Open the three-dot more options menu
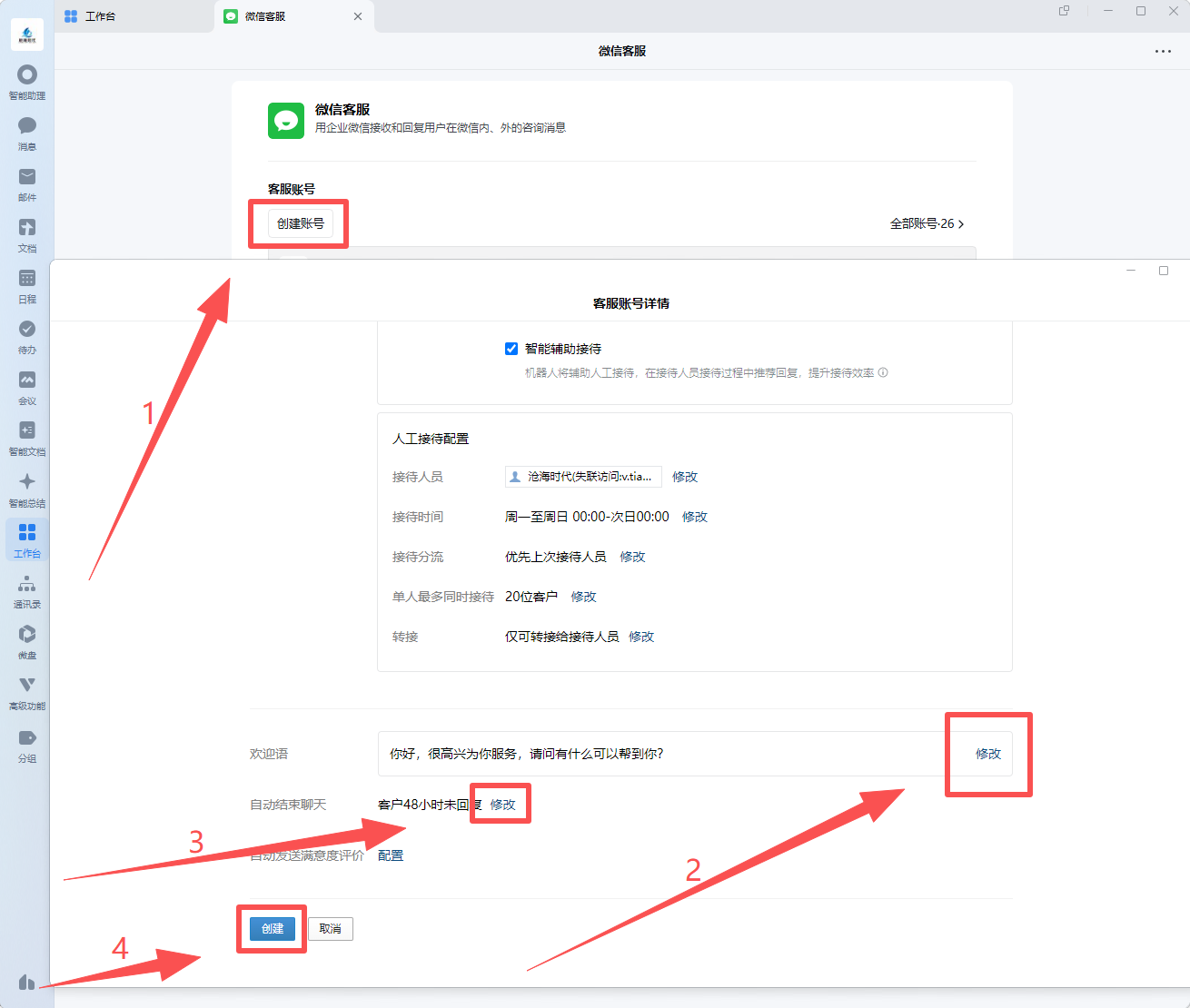 (x=1163, y=51)
